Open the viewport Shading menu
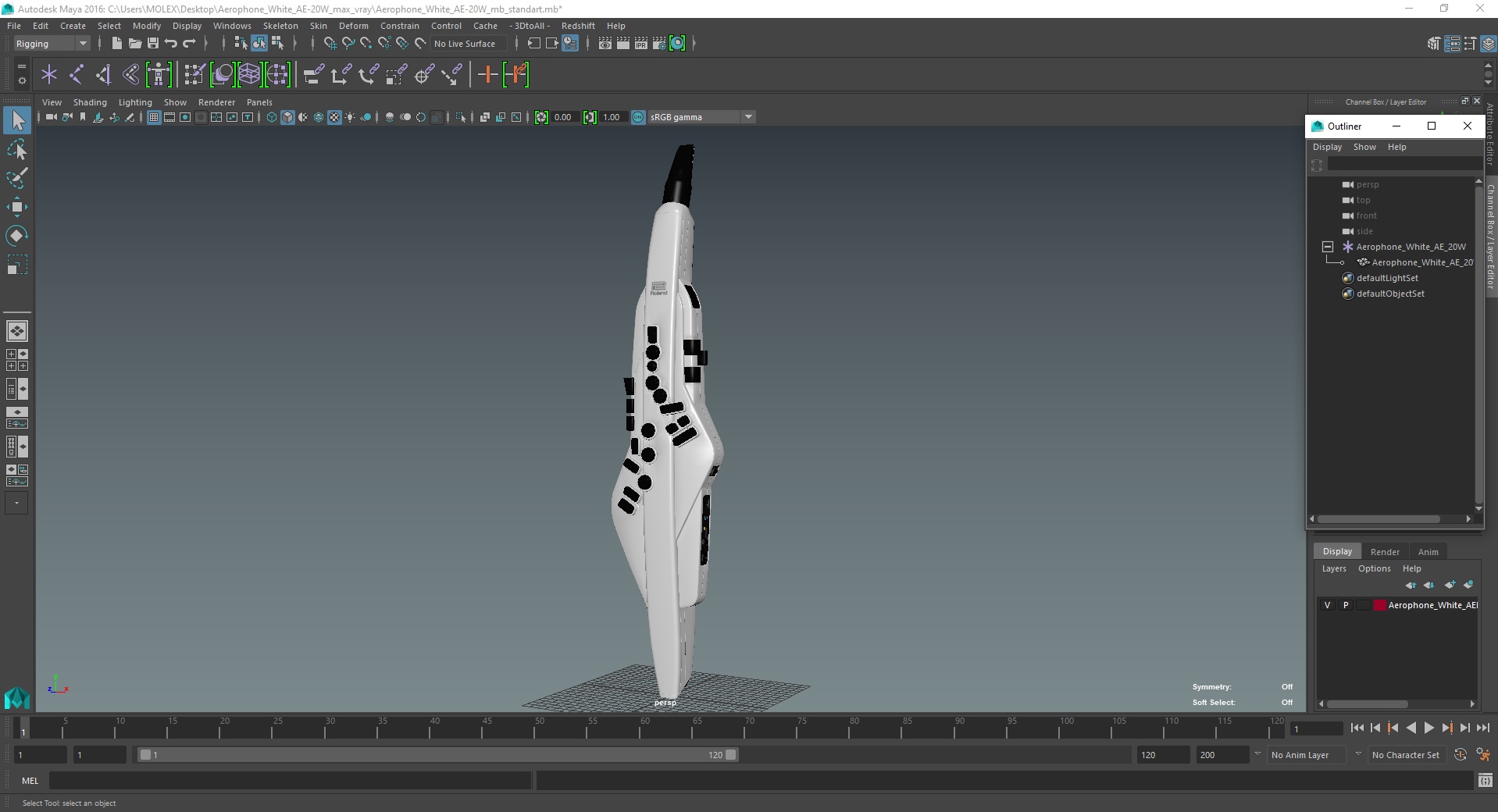Image resolution: width=1498 pixels, height=812 pixels. pos(90,102)
